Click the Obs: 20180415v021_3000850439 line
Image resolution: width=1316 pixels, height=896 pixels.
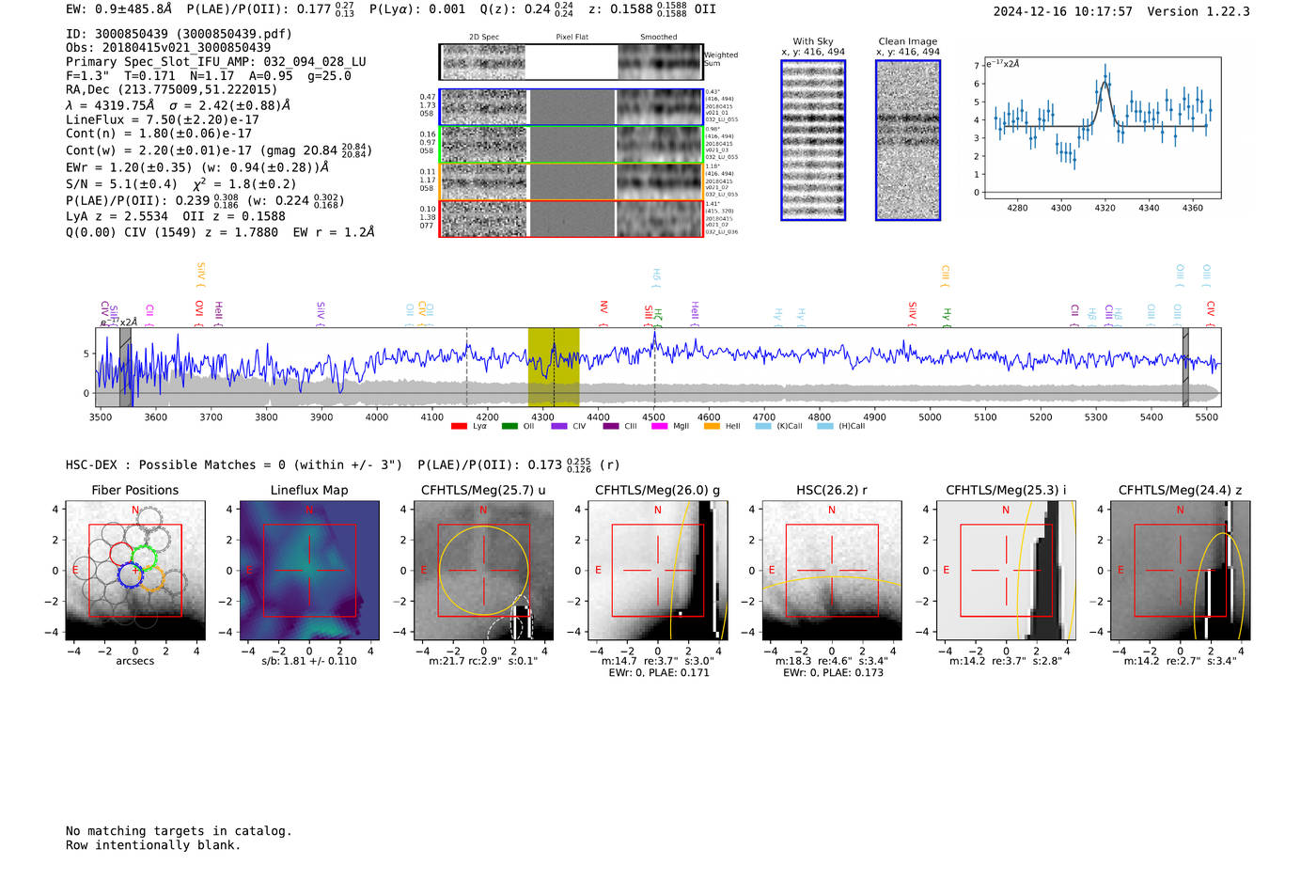pos(168,48)
